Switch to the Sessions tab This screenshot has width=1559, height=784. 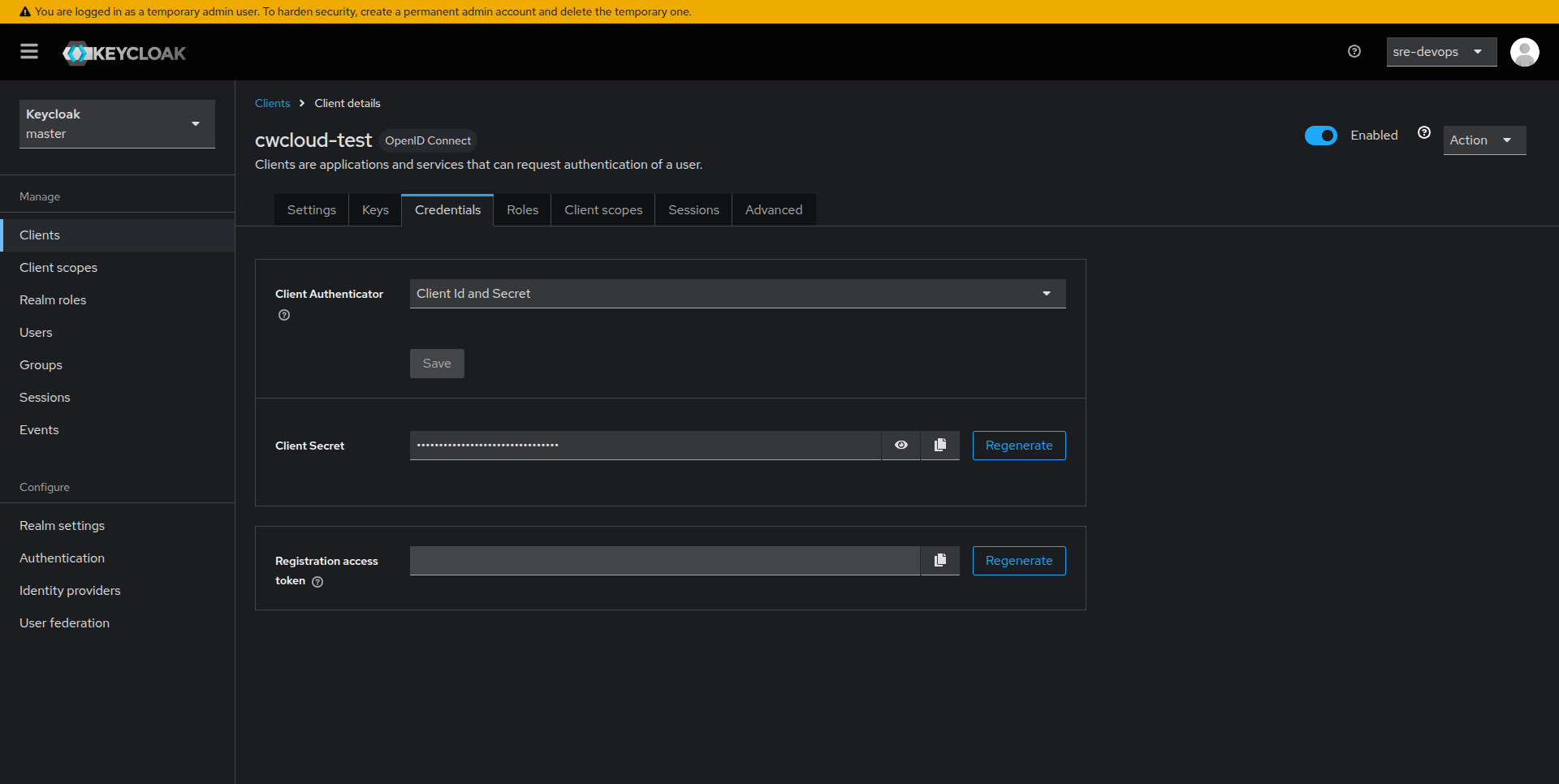693,210
